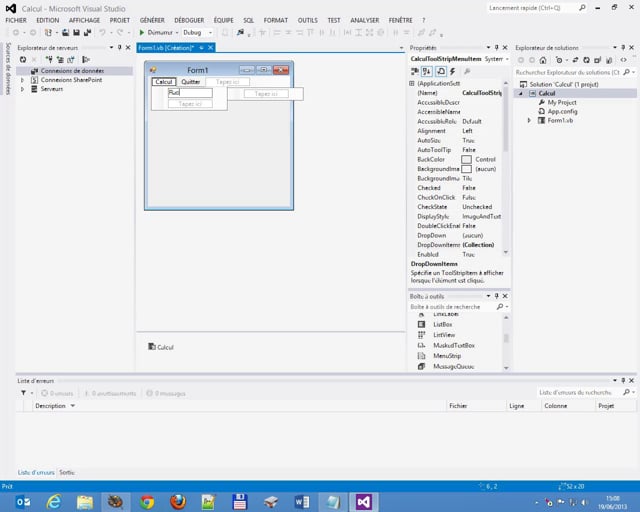Toggle the '0 erreurs' filter in the error list

(57, 394)
